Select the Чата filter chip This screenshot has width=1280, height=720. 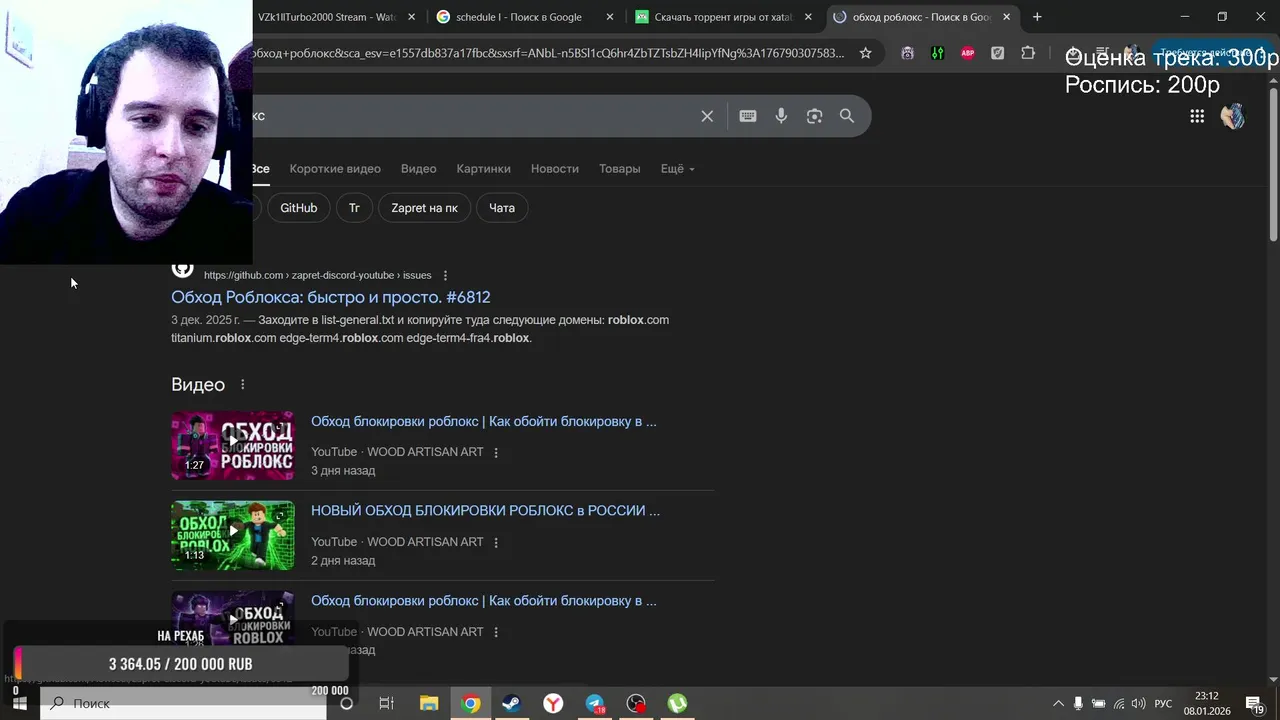click(502, 208)
